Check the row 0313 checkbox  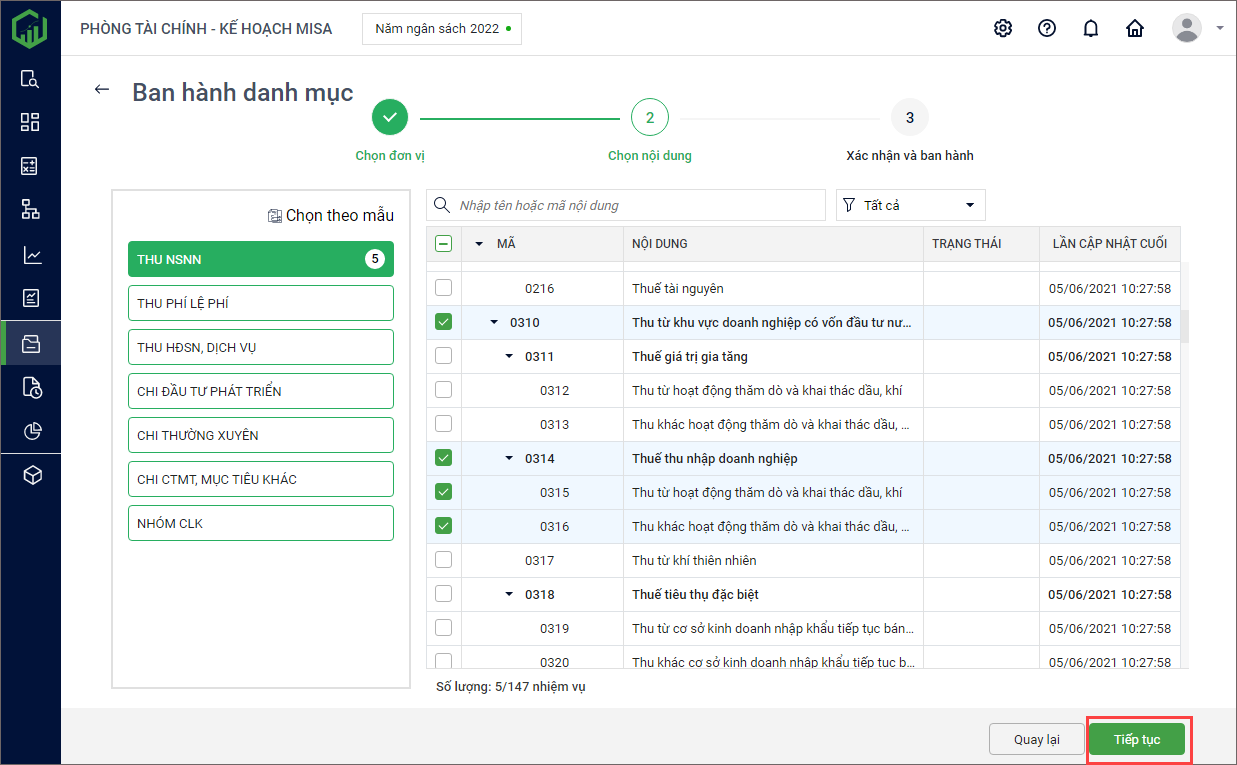[444, 424]
